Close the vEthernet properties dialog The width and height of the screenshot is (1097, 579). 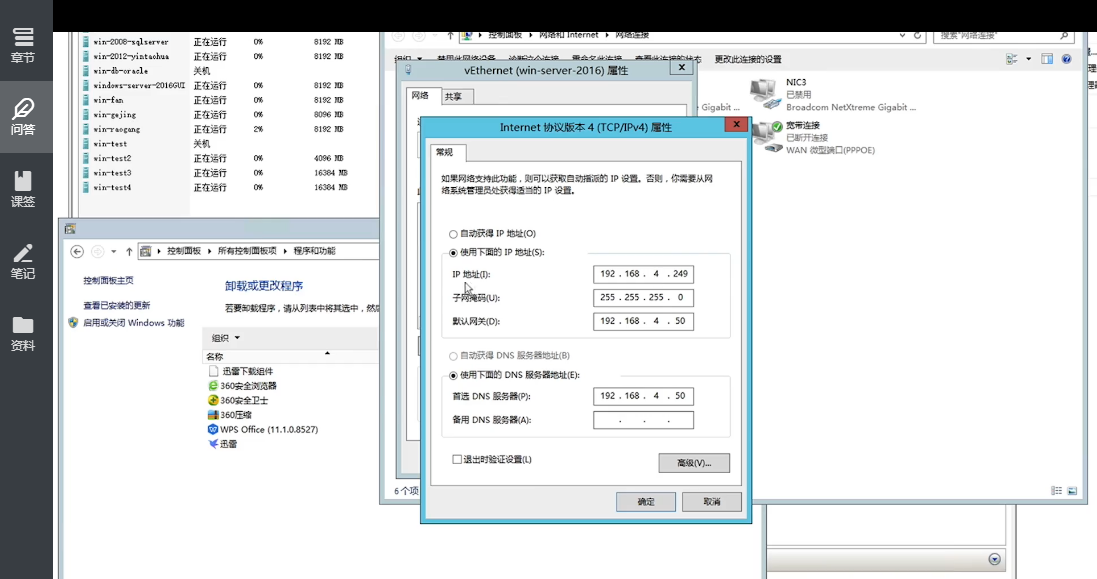[x=681, y=67]
